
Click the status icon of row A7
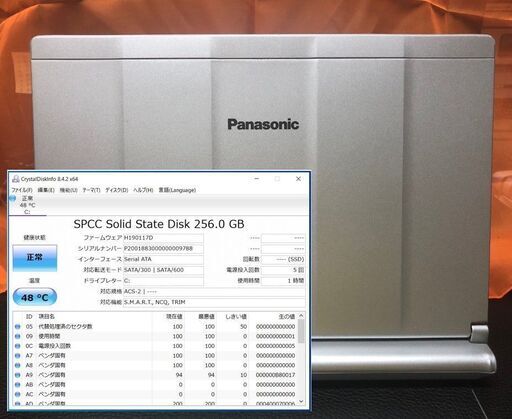click(18, 356)
